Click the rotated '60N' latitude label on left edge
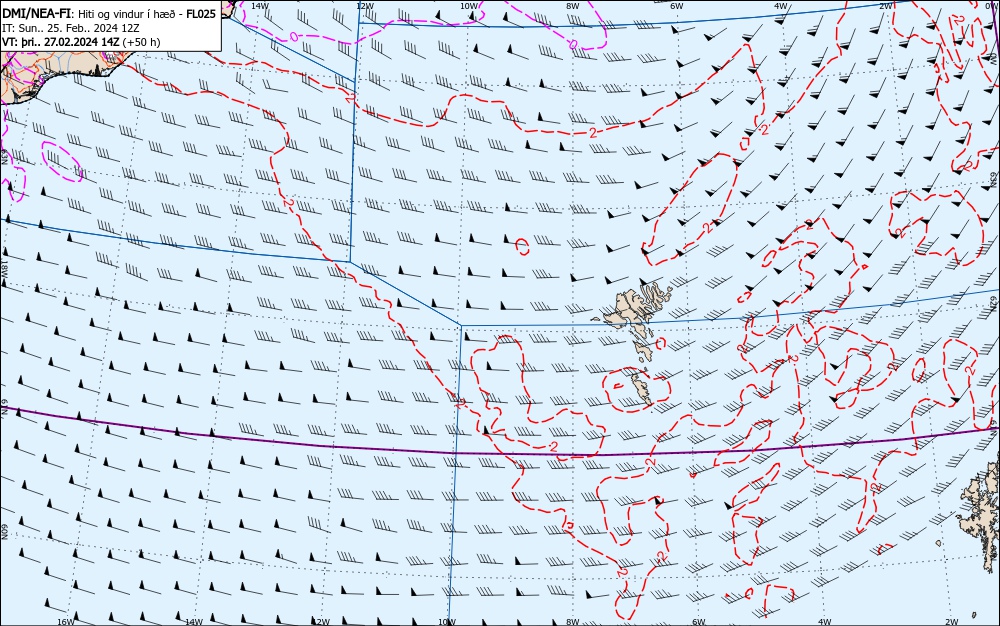The width and height of the screenshot is (1000, 626). click(x=4, y=532)
